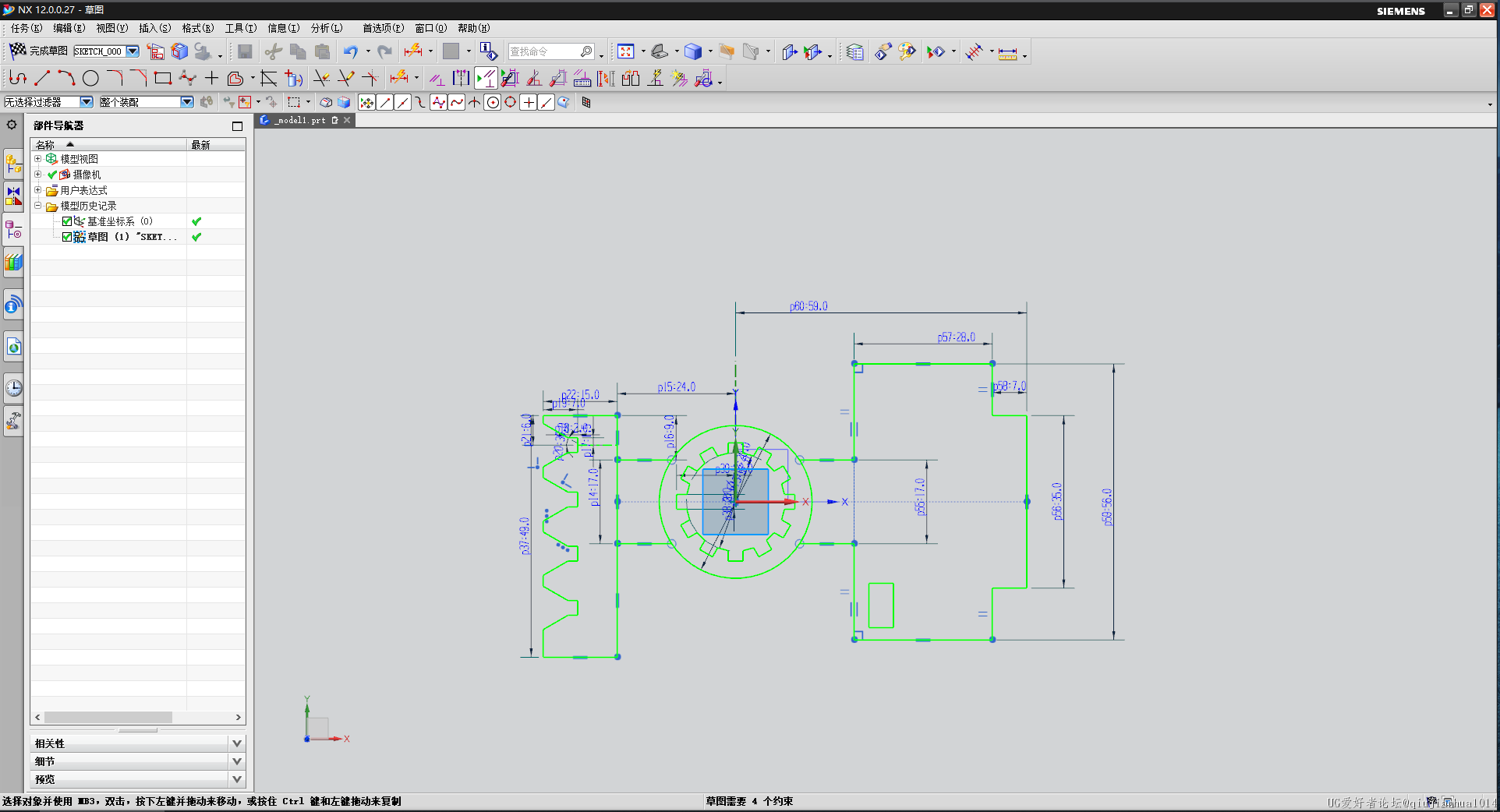Image resolution: width=1500 pixels, height=812 pixels.
Task: Select the p60=59.0 dimension label
Action: [808, 306]
